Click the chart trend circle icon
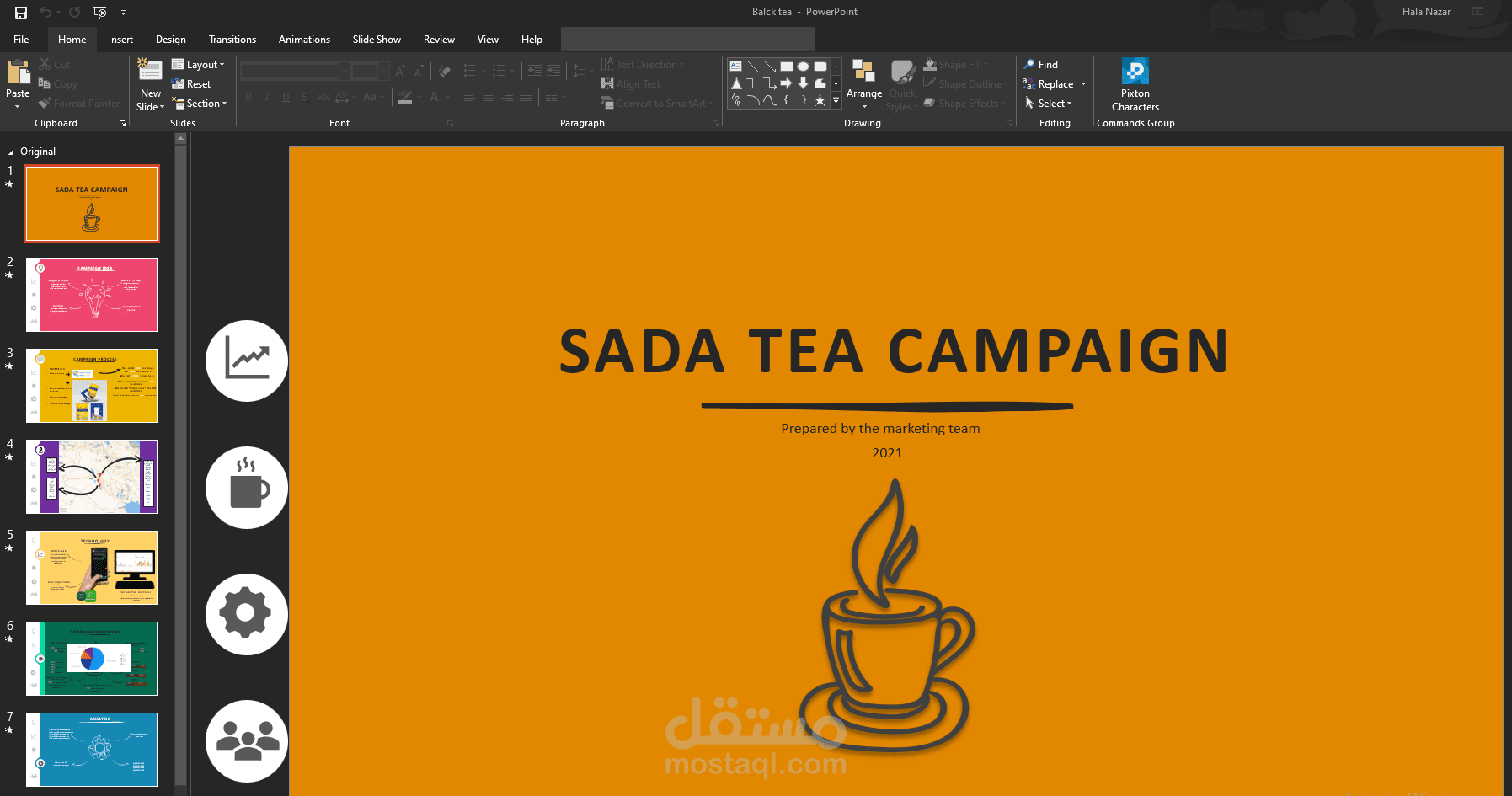 pos(247,361)
